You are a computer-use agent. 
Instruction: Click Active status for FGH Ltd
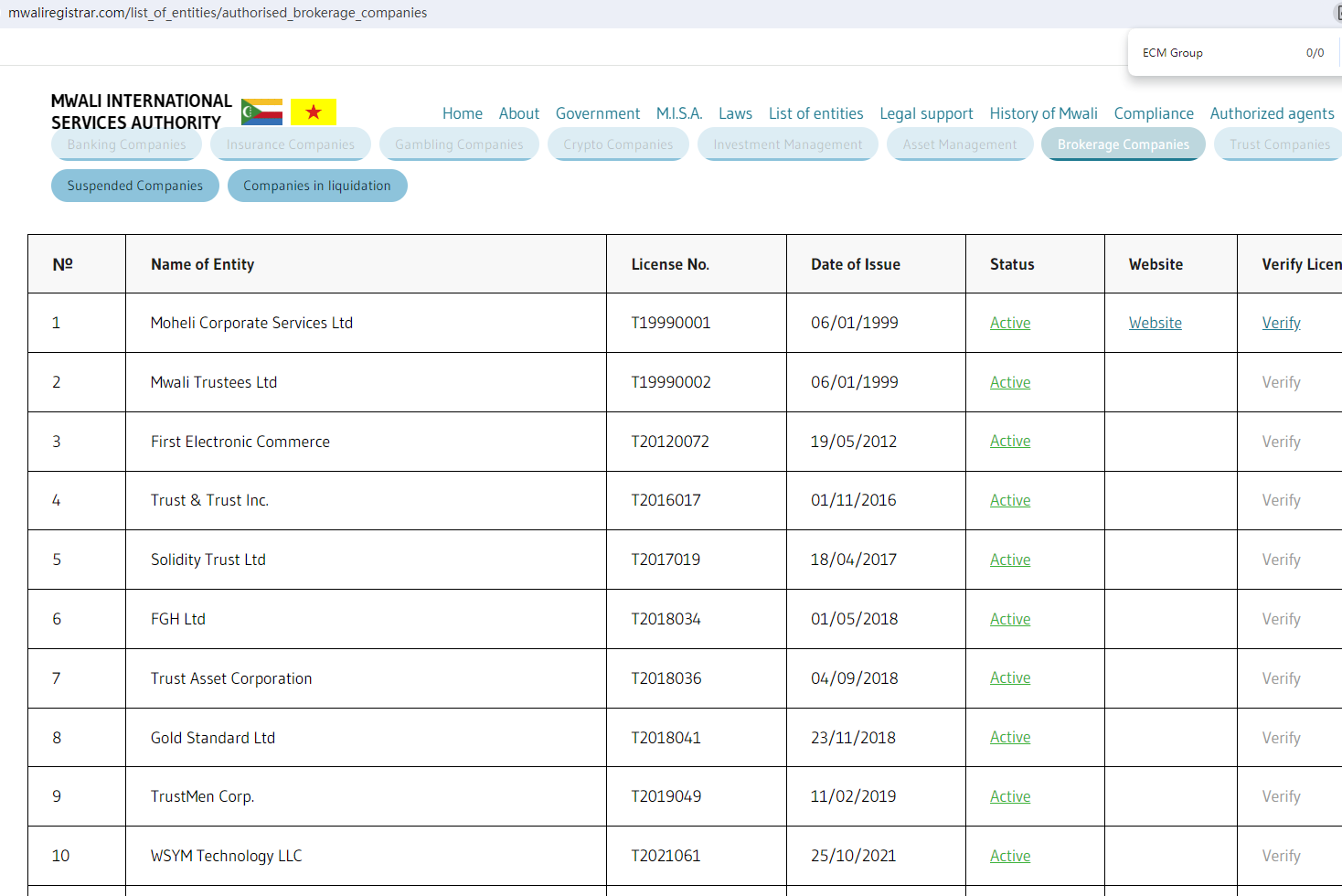point(1010,619)
